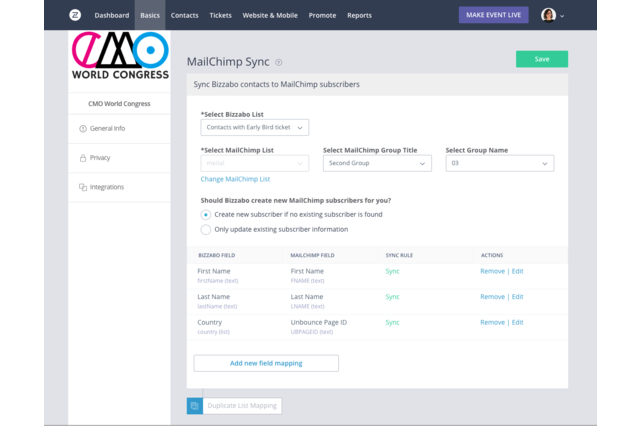The width and height of the screenshot is (640, 426).
Task: Open the Contacts menu tab
Action: (x=184, y=15)
